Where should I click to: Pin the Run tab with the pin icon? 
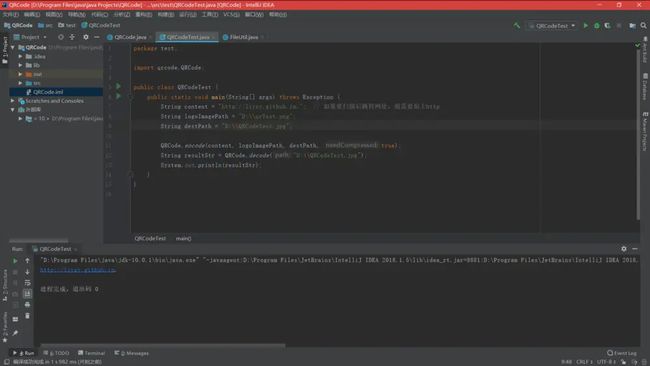15,333
